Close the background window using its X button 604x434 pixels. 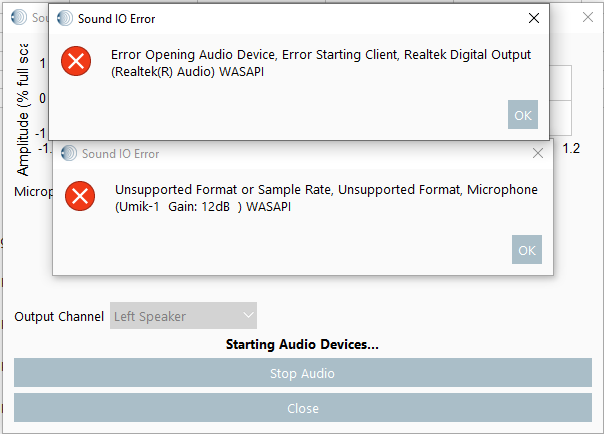(x=588, y=18)
